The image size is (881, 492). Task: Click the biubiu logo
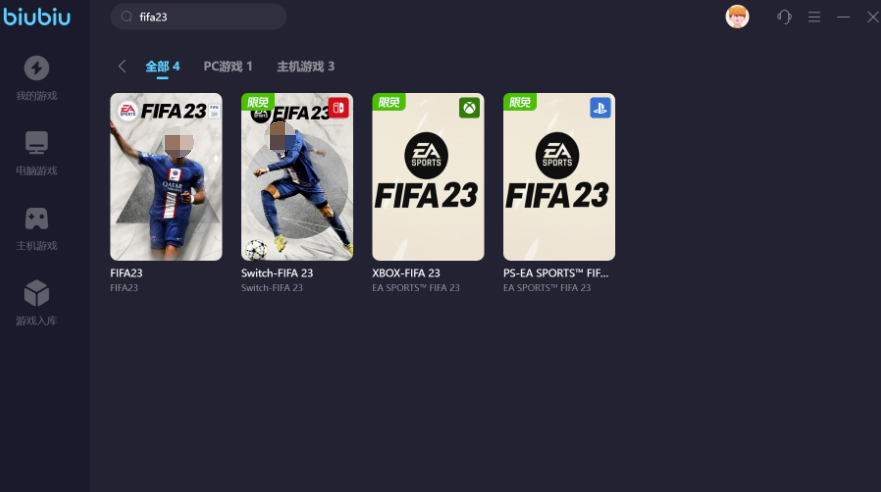click(37, 16)
